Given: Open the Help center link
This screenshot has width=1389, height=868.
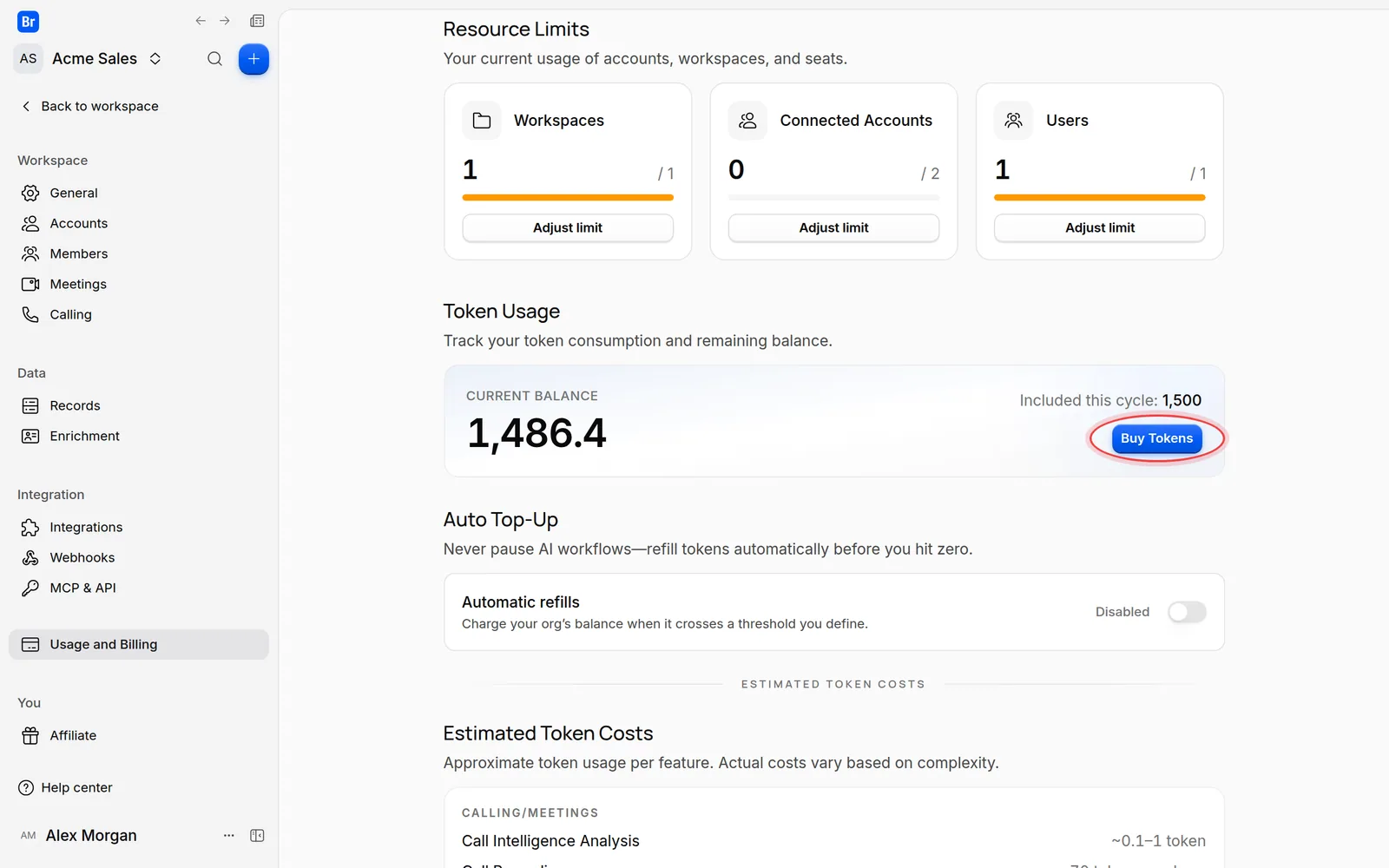Looking at the screenshot, I should (x=66, y=787).
